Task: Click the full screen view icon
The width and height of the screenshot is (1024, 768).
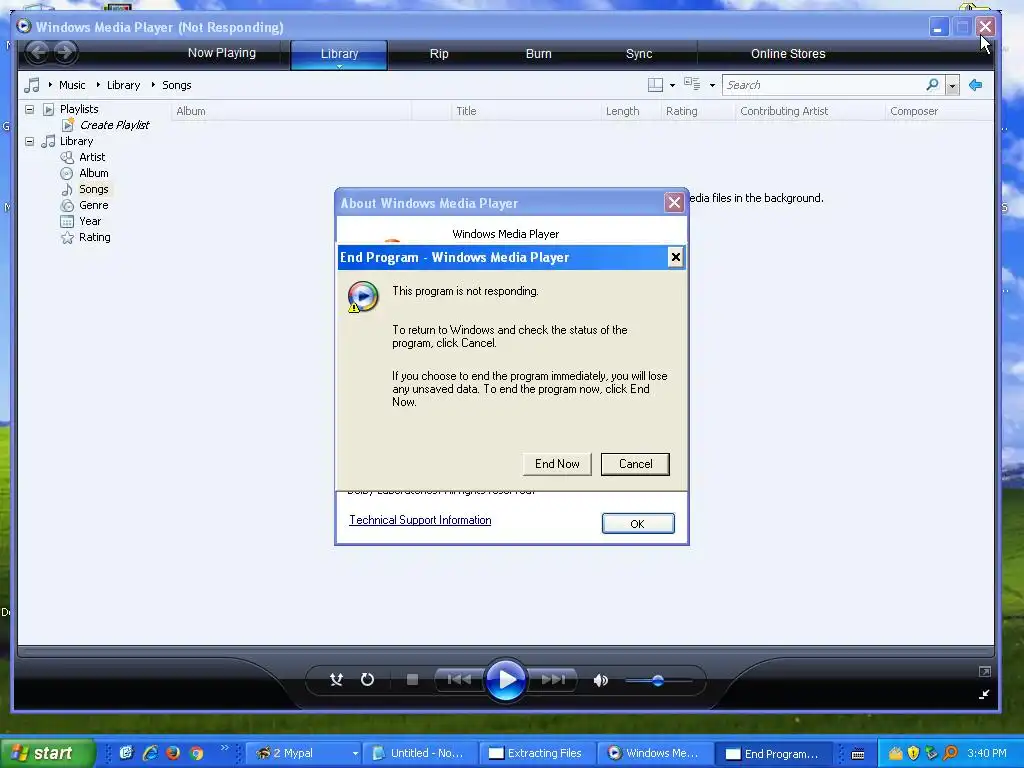Action: tap(985, 671)
